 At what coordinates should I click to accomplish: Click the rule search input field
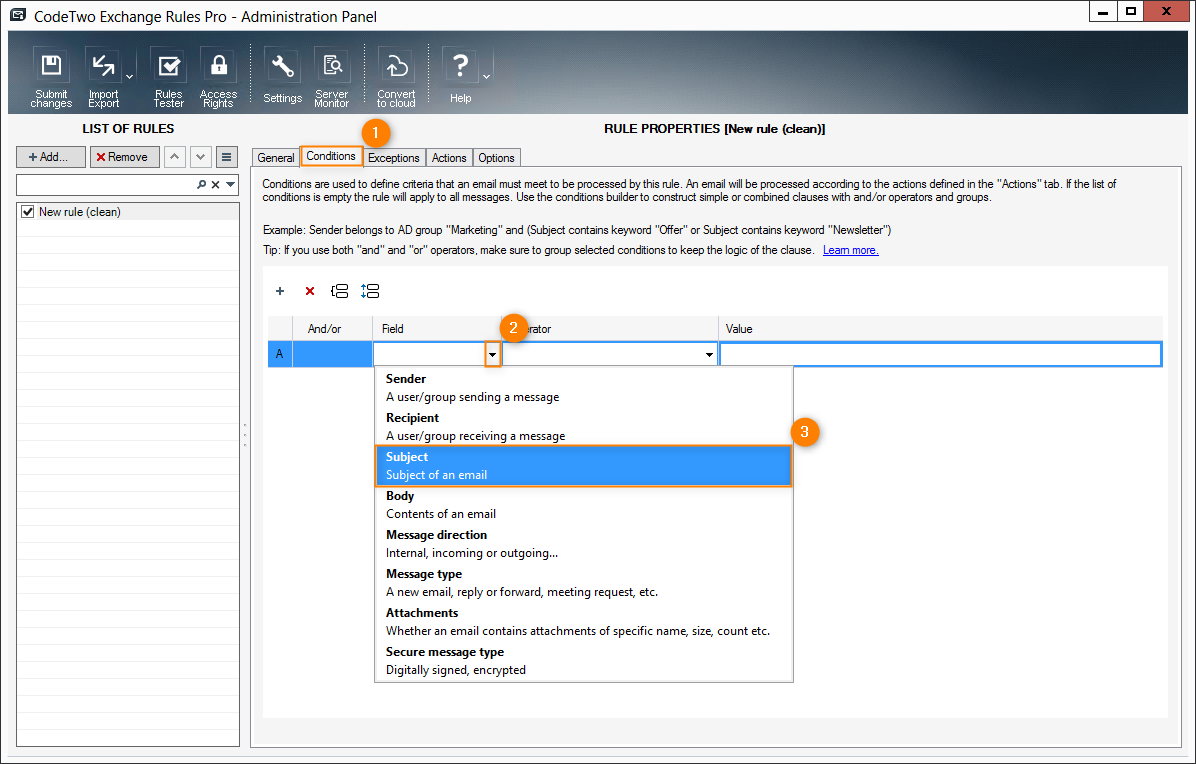point(105,185)
